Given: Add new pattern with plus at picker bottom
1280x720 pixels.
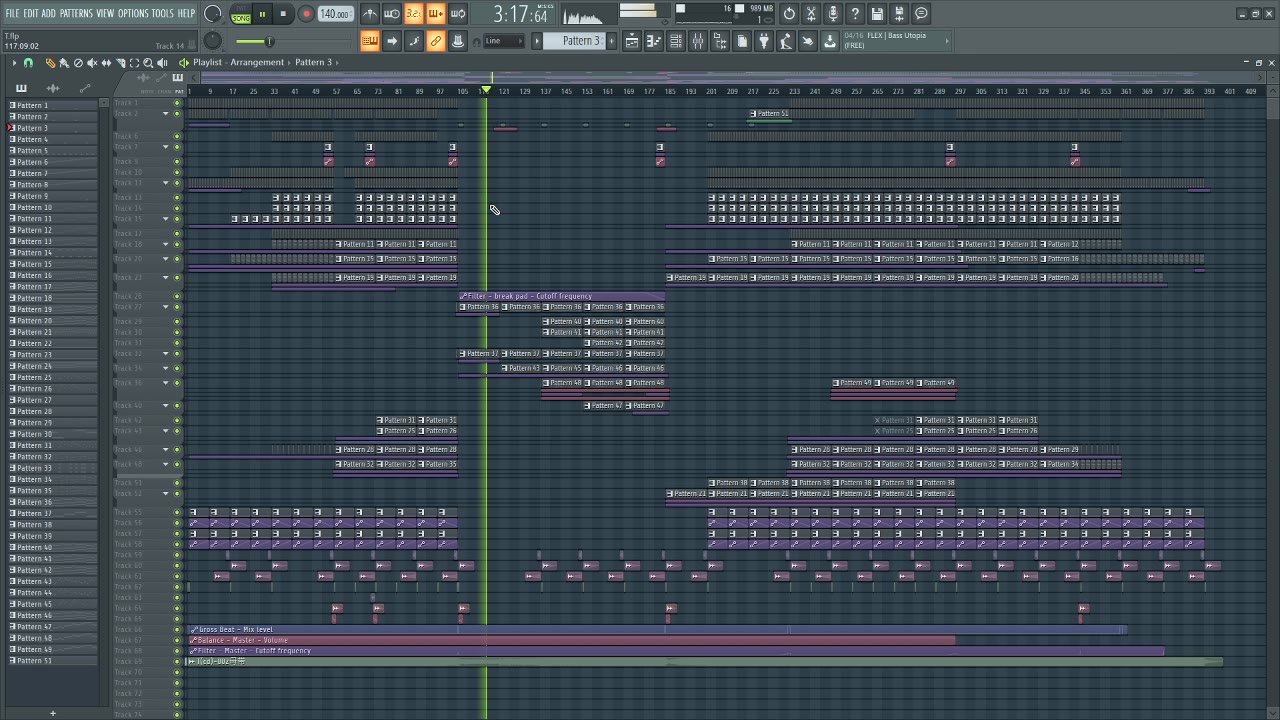Looking at the screenshot, I should point(53,713).
